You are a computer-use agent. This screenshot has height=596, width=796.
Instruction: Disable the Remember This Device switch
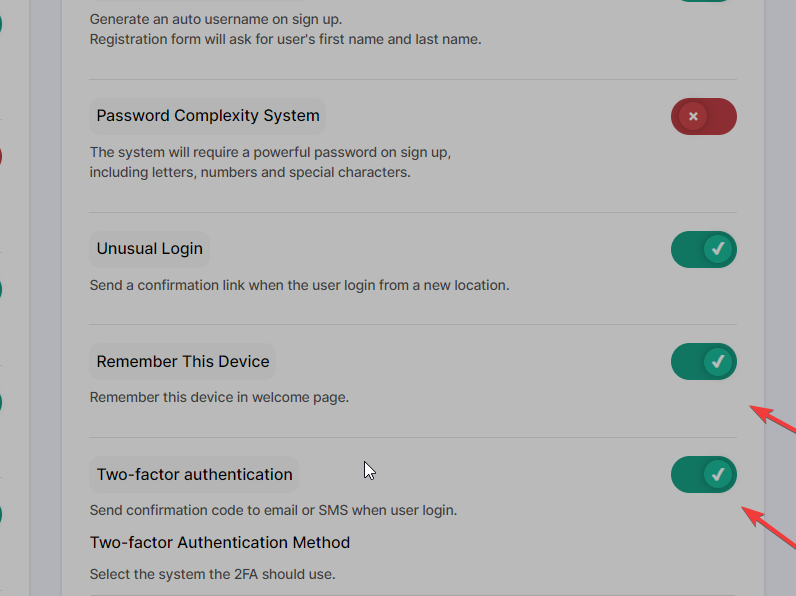click(x=703, y=362)
